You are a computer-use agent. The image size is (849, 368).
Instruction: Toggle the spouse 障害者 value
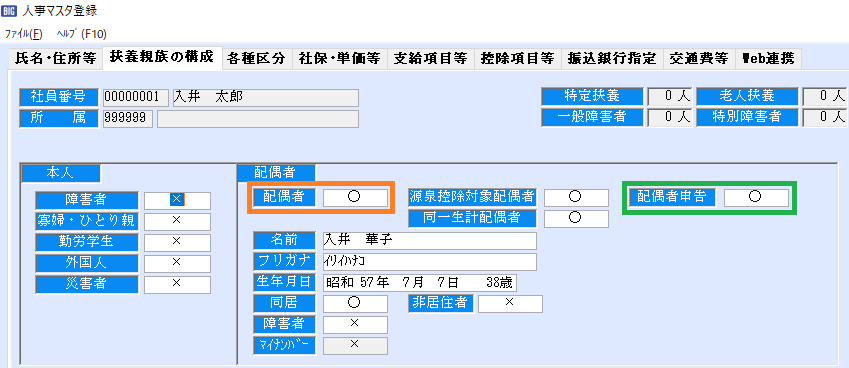click(x=355, y=325)
